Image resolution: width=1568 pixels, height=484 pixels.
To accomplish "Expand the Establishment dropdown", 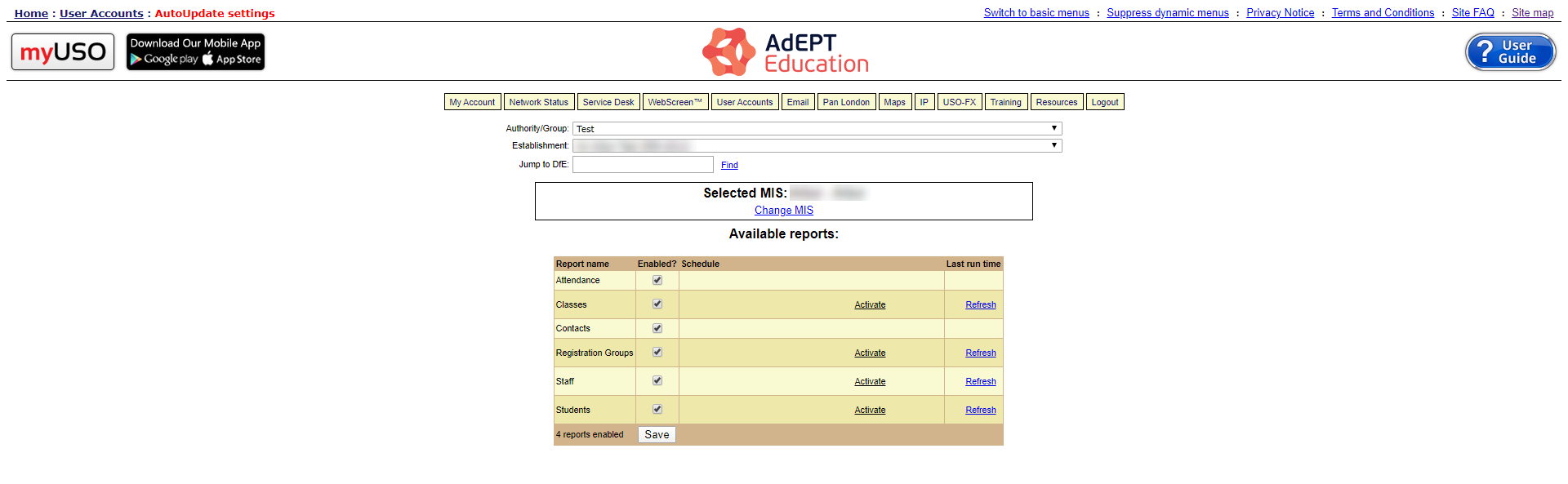I will (817, 145).
